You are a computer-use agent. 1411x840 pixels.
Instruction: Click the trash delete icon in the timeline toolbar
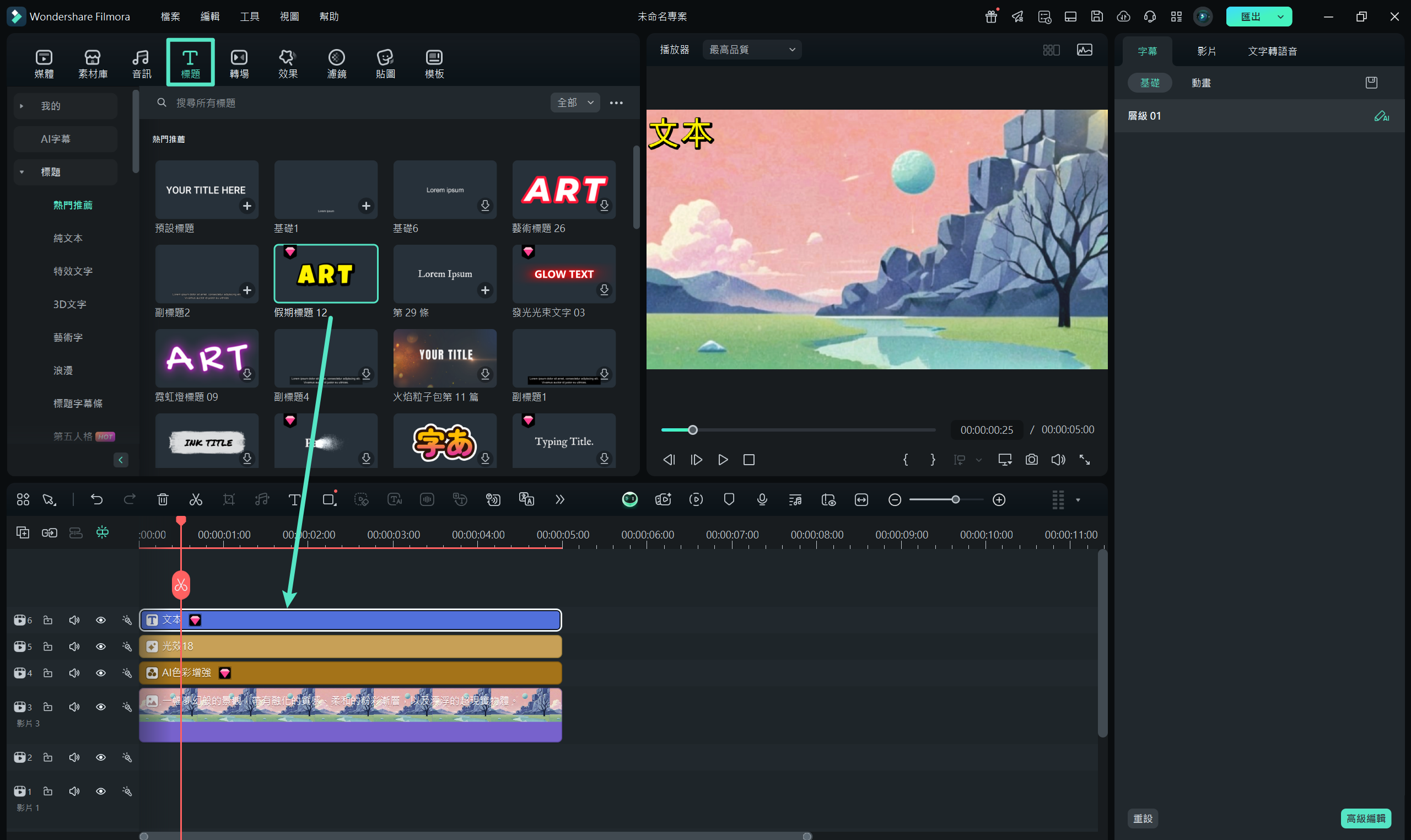(163, 499)
